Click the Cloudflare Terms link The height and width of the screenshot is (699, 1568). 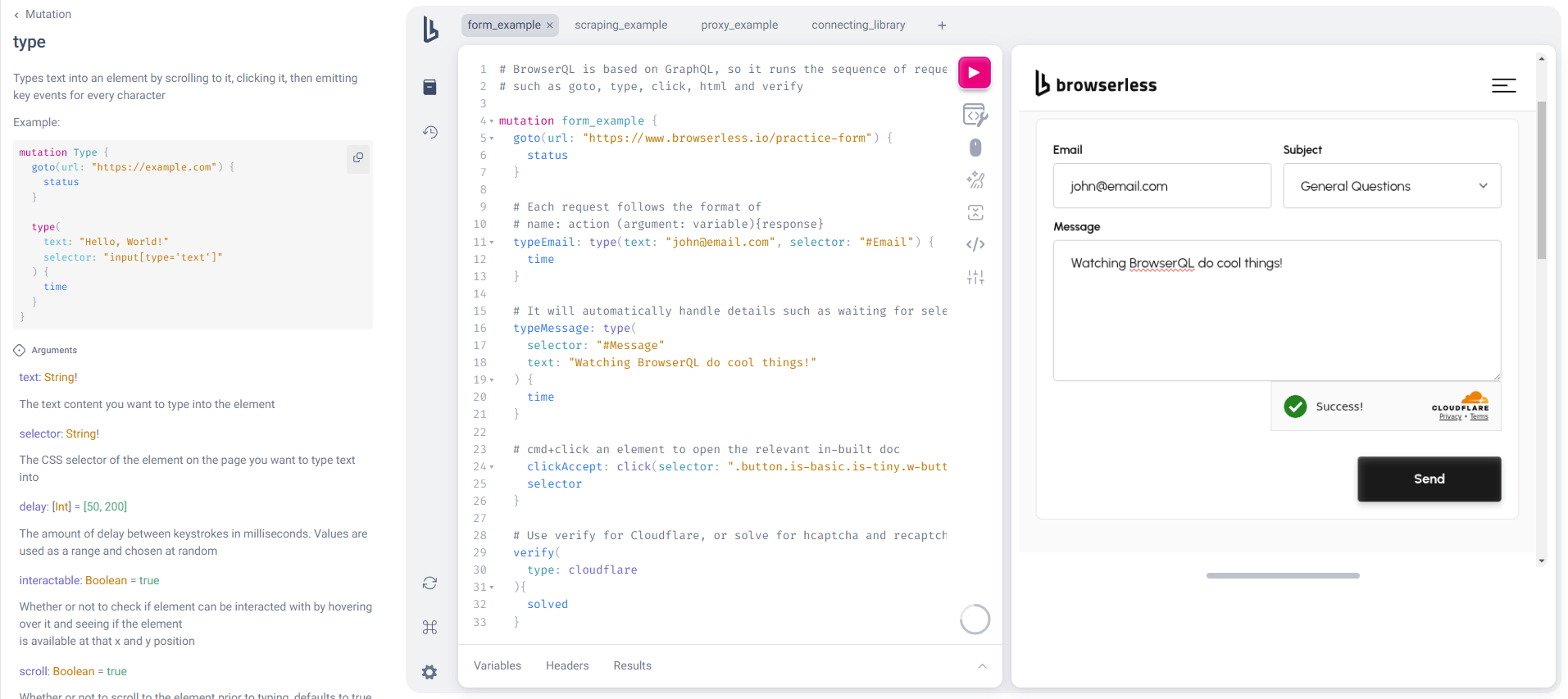click(x=1479, y=417)
